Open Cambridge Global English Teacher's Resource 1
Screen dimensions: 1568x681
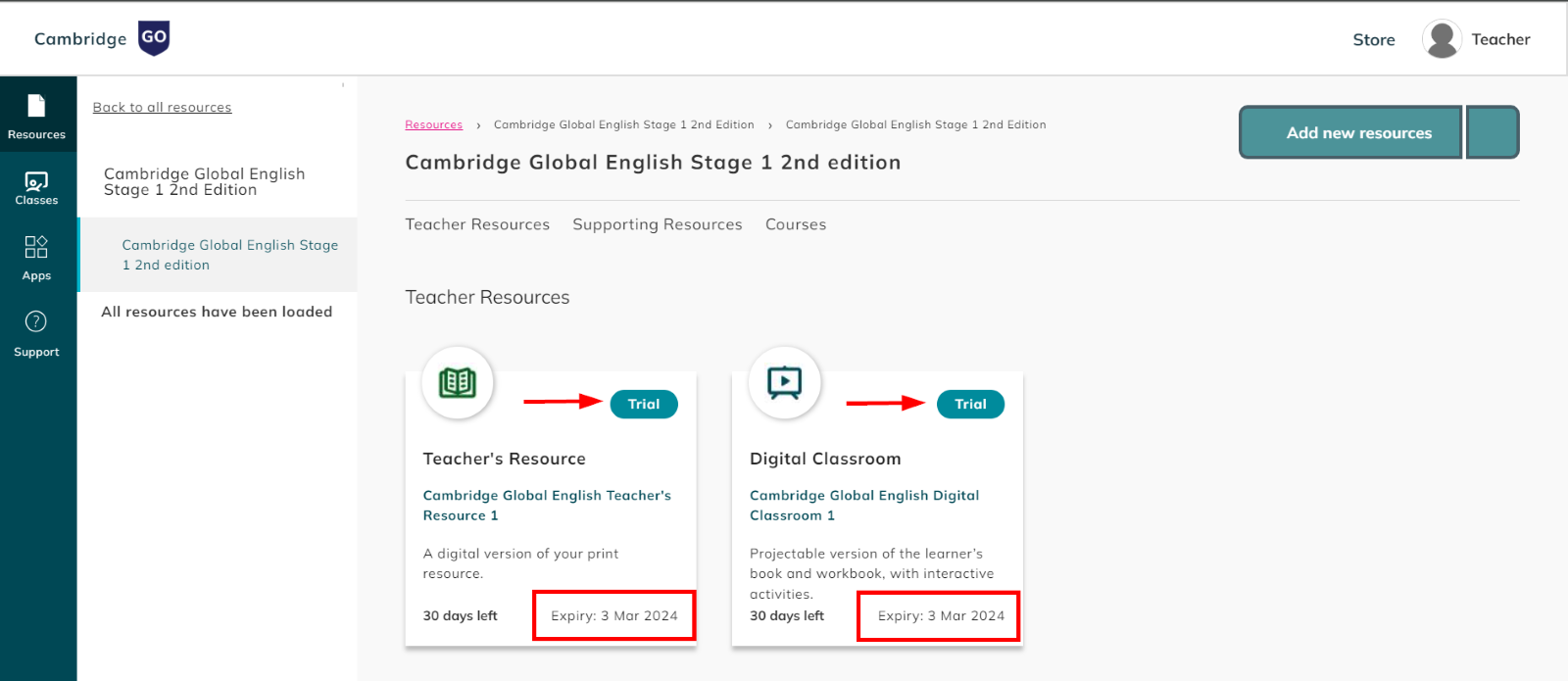[x=547, y=506]
